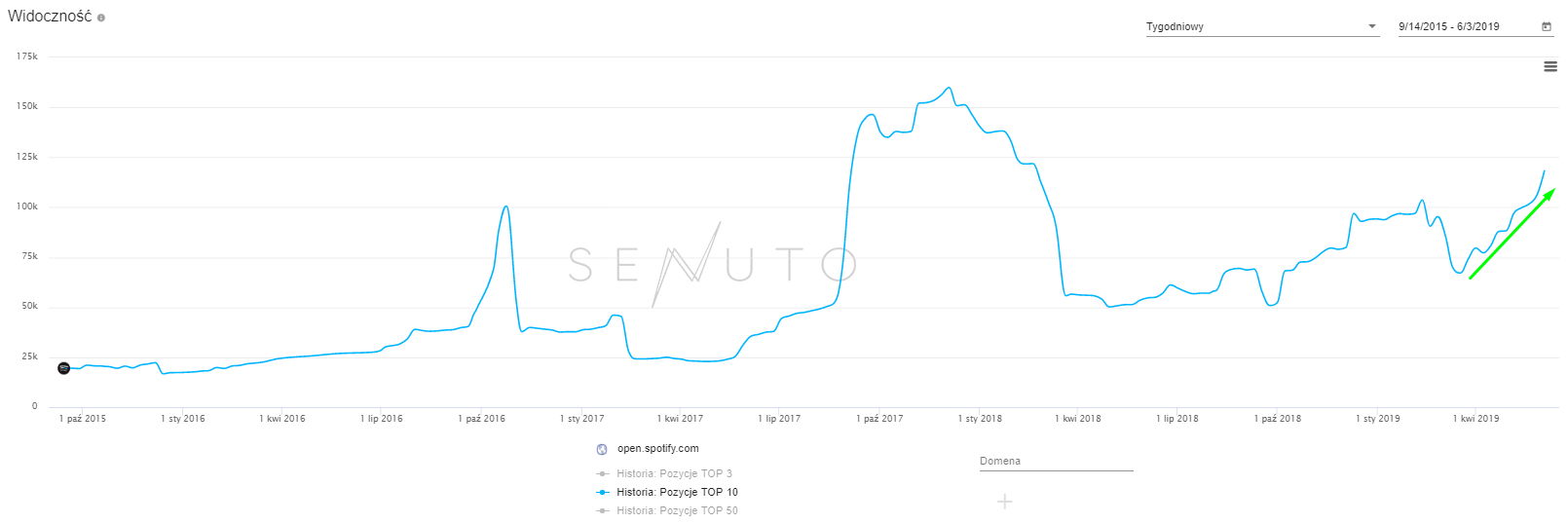Toggle Historia: Pozycje TOP 50 series
The height and width of the screenshot is (524, 1568).
pyautogui.click(x=677, y=510)
